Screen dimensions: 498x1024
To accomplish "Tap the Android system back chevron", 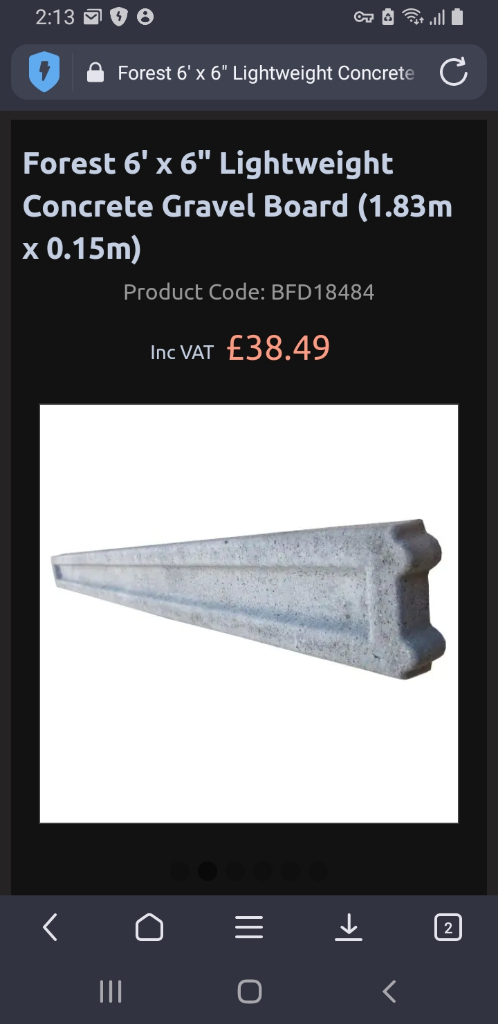I will click(x=389, y=991).
